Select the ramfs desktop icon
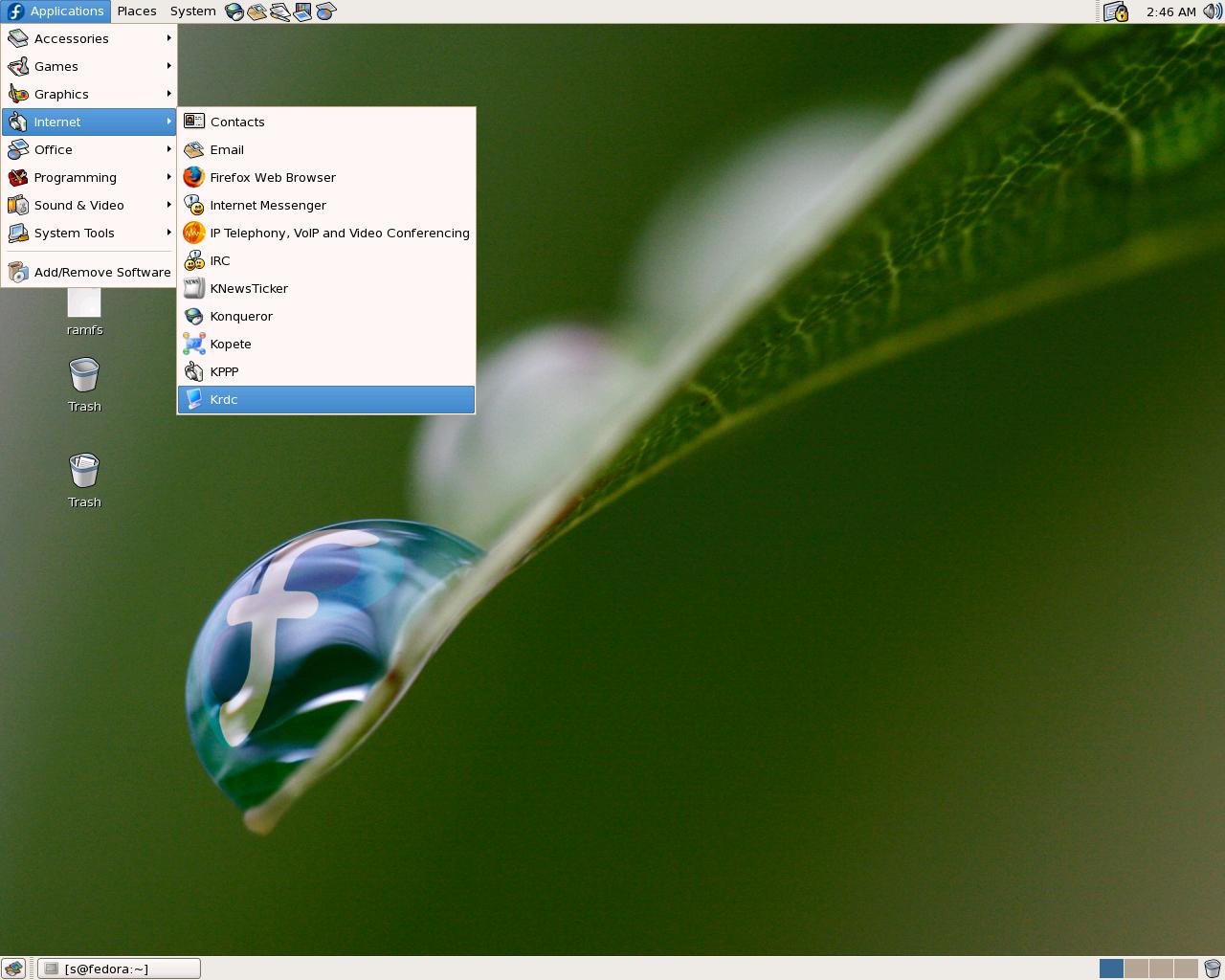This screenshot has height=980, width=1225. (84, 312)
